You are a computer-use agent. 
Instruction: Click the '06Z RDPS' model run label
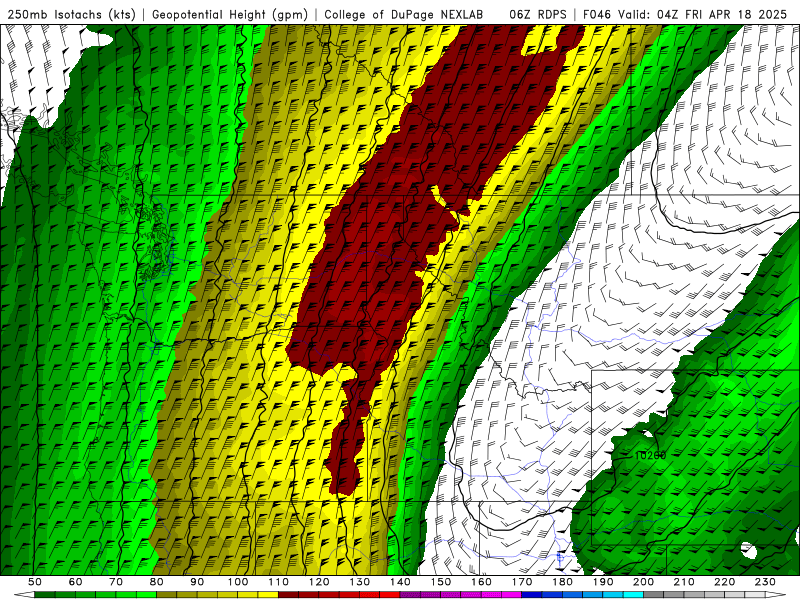(537, 14)
